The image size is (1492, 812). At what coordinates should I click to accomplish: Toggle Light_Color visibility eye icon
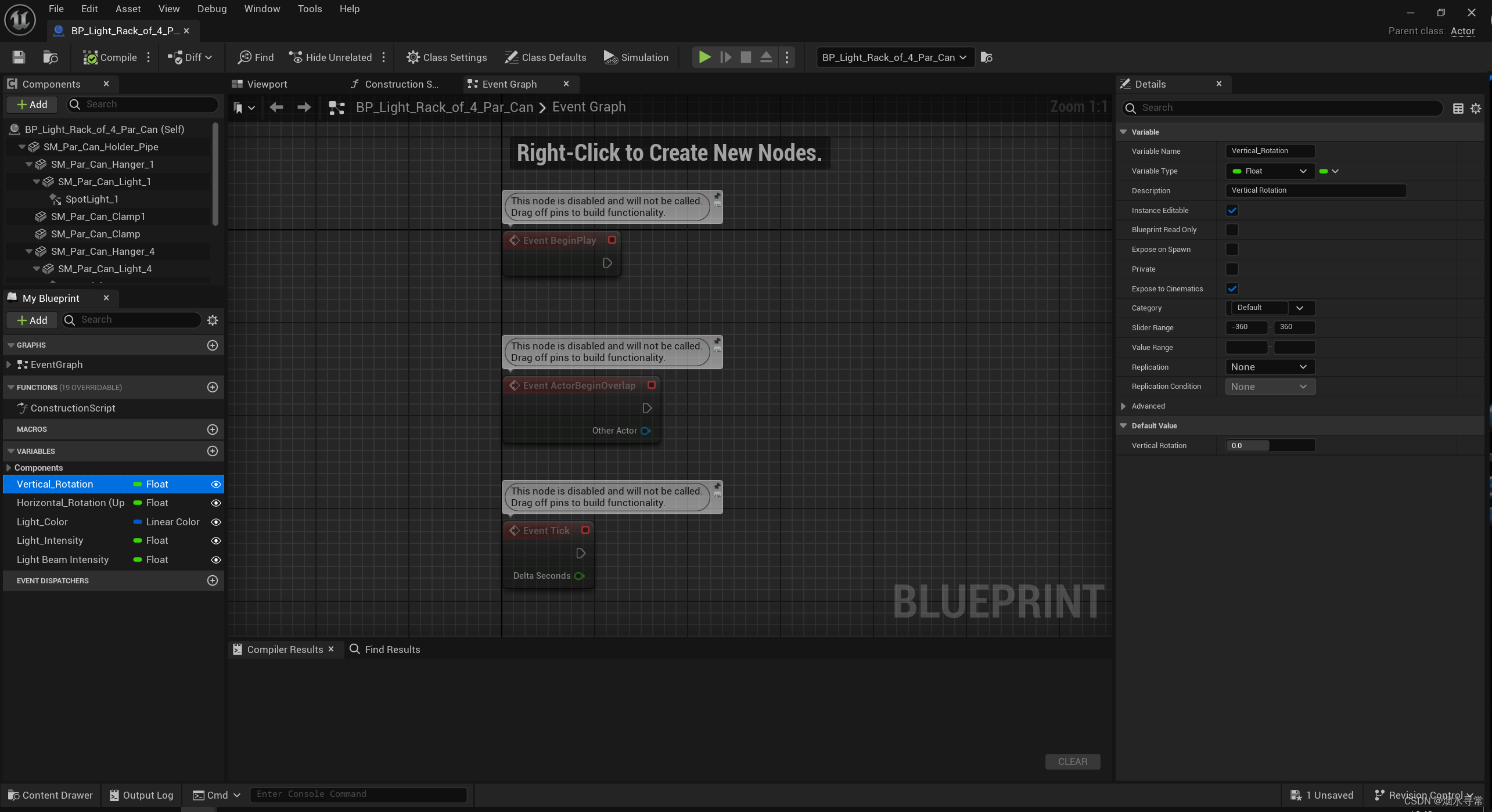pyautogui.click(x=215, y=522)
